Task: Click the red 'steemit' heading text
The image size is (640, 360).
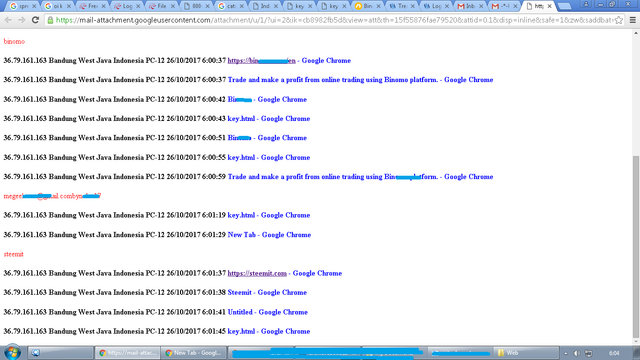Action: [13, 254]
